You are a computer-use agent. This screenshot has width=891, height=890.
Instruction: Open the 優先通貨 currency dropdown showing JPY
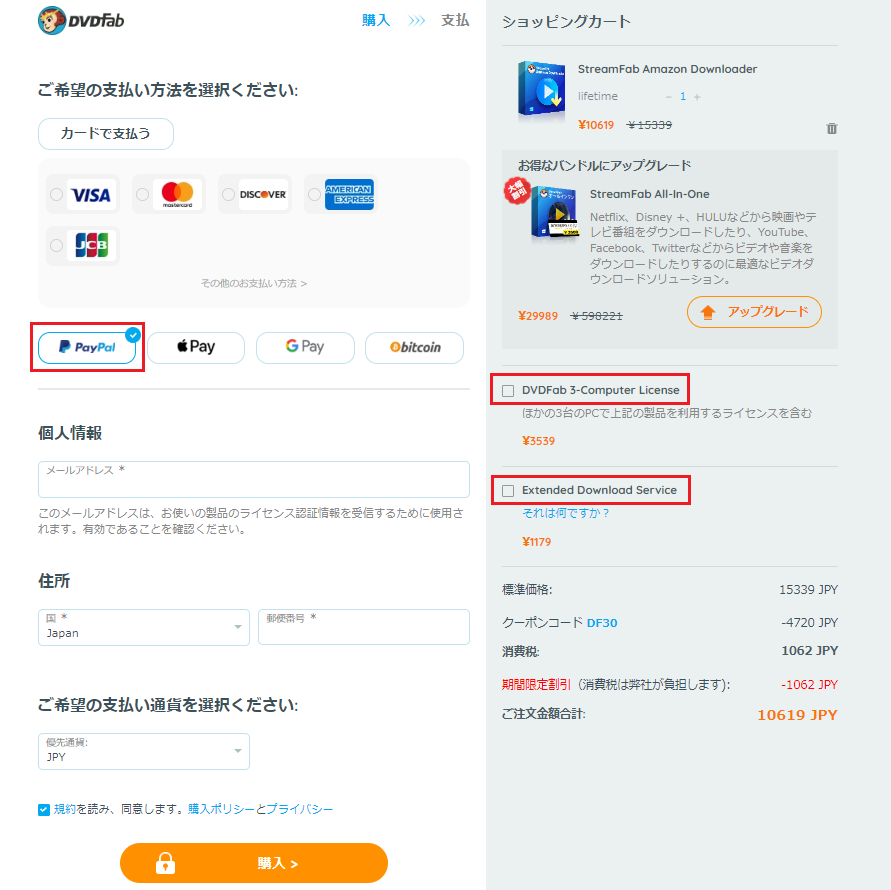144,751
